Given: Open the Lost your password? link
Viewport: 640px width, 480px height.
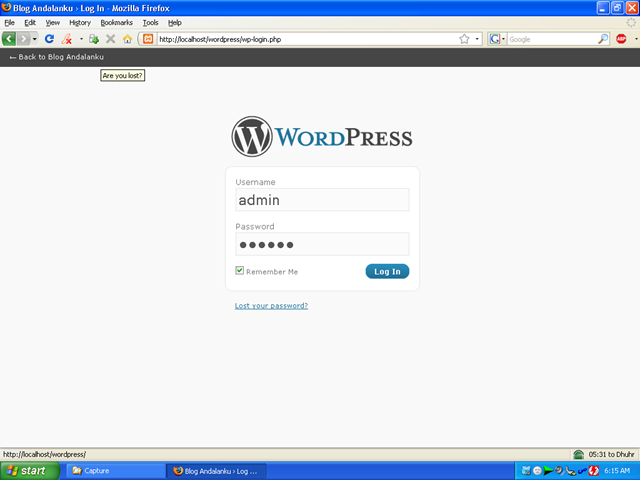Looking at the screenshot, I should tap(271, 306).
